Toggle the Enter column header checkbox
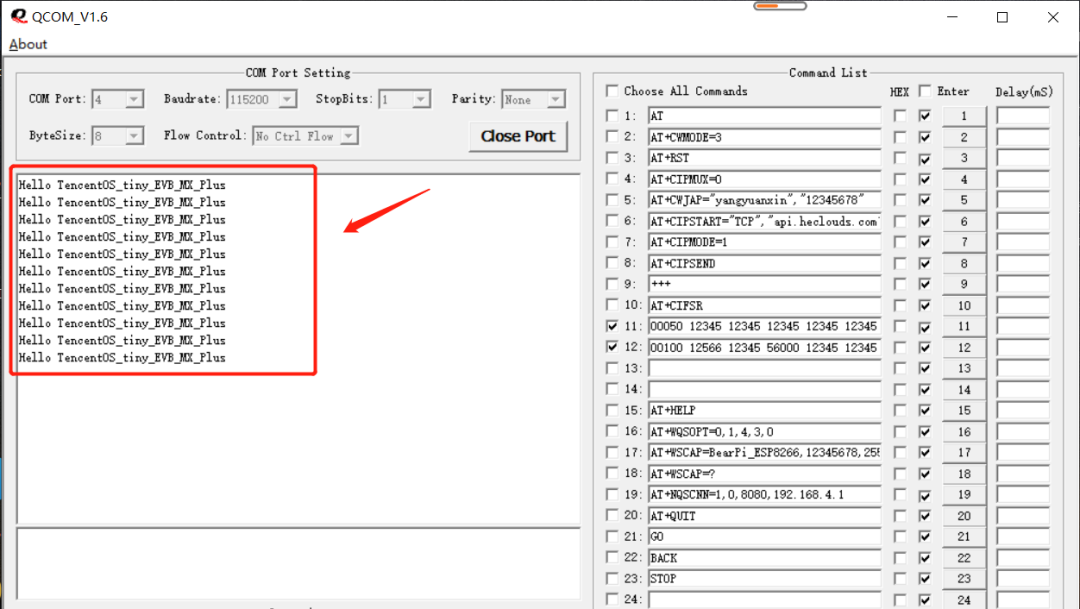The height and width of the screenshot is (609, 1080). (x=925, y=91)
